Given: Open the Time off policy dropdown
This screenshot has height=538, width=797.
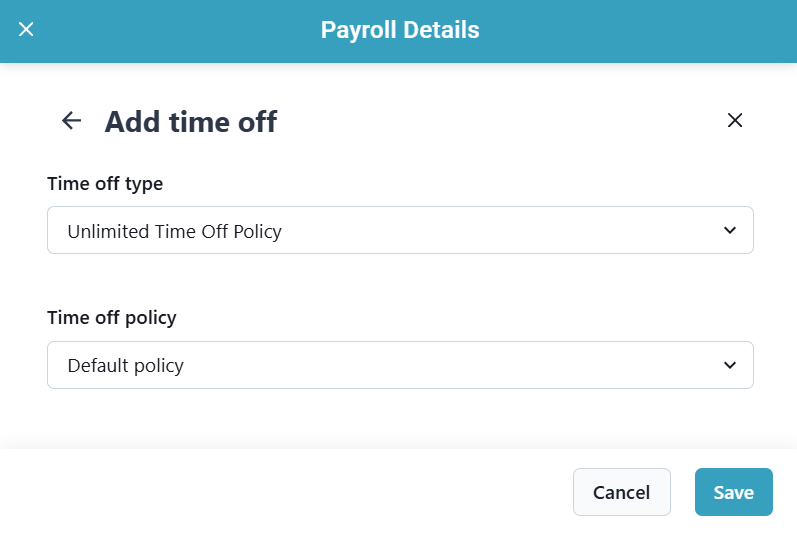Looking at the screenshot, I should coord(400,365).
